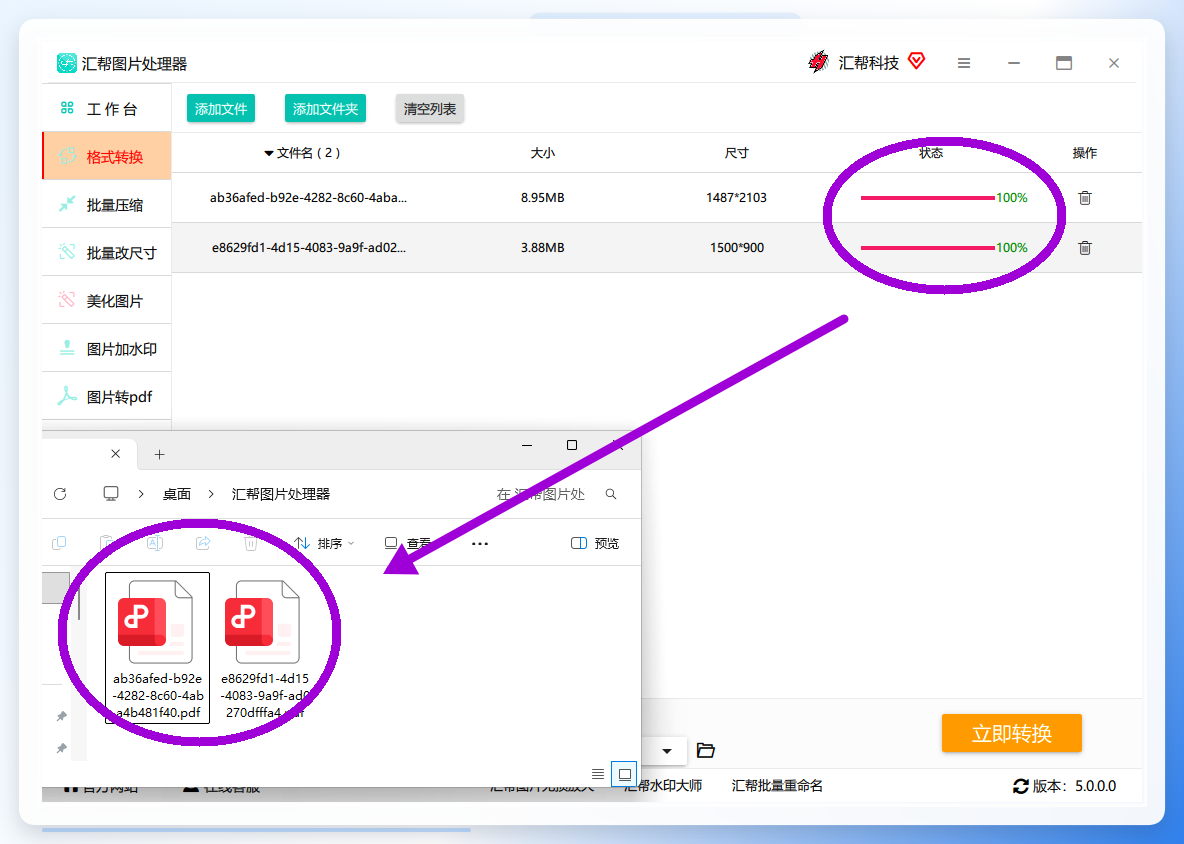Click the 图片加水印 stamp icon
Viewport: 1184px width, 844px height.
coord(67,347)
